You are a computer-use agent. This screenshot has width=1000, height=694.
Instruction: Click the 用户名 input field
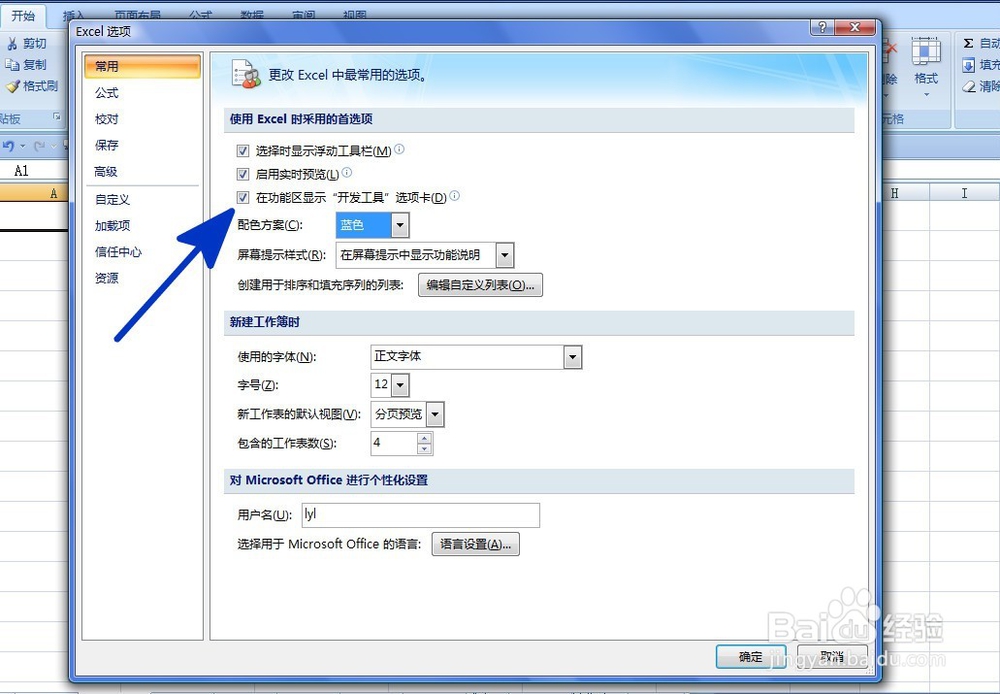420,515
